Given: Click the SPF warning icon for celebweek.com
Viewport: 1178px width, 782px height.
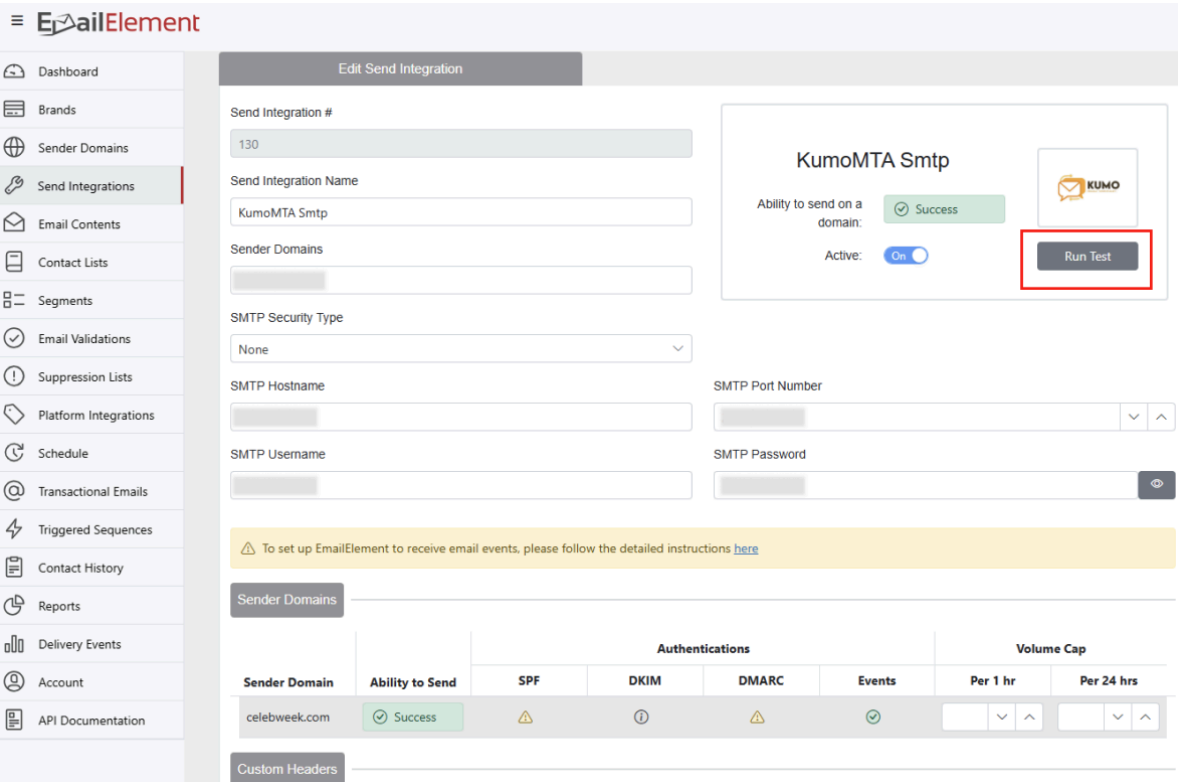Looking at the screenshot, I should coord(525,717).
